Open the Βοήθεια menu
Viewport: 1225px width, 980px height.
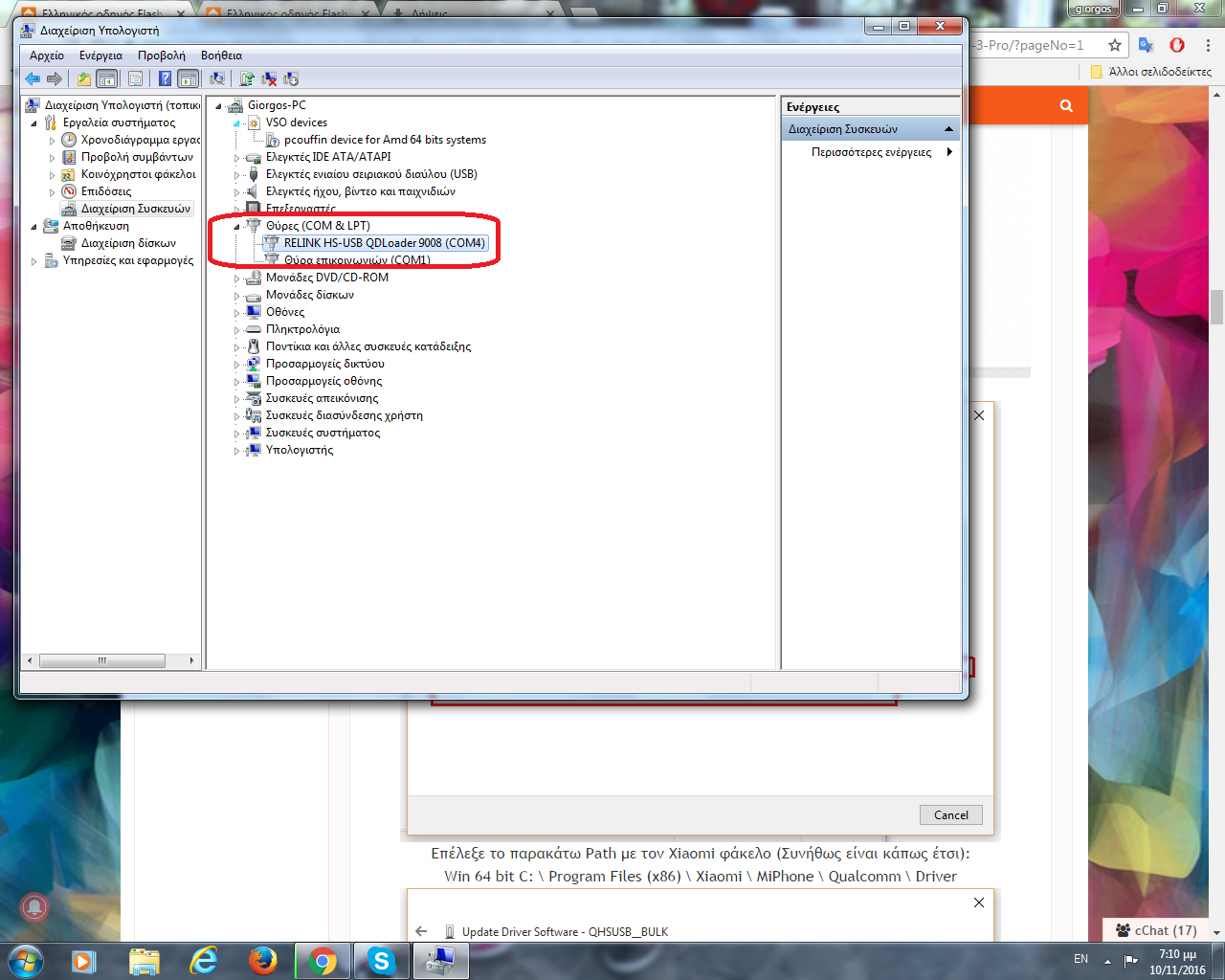click(221, 56)
